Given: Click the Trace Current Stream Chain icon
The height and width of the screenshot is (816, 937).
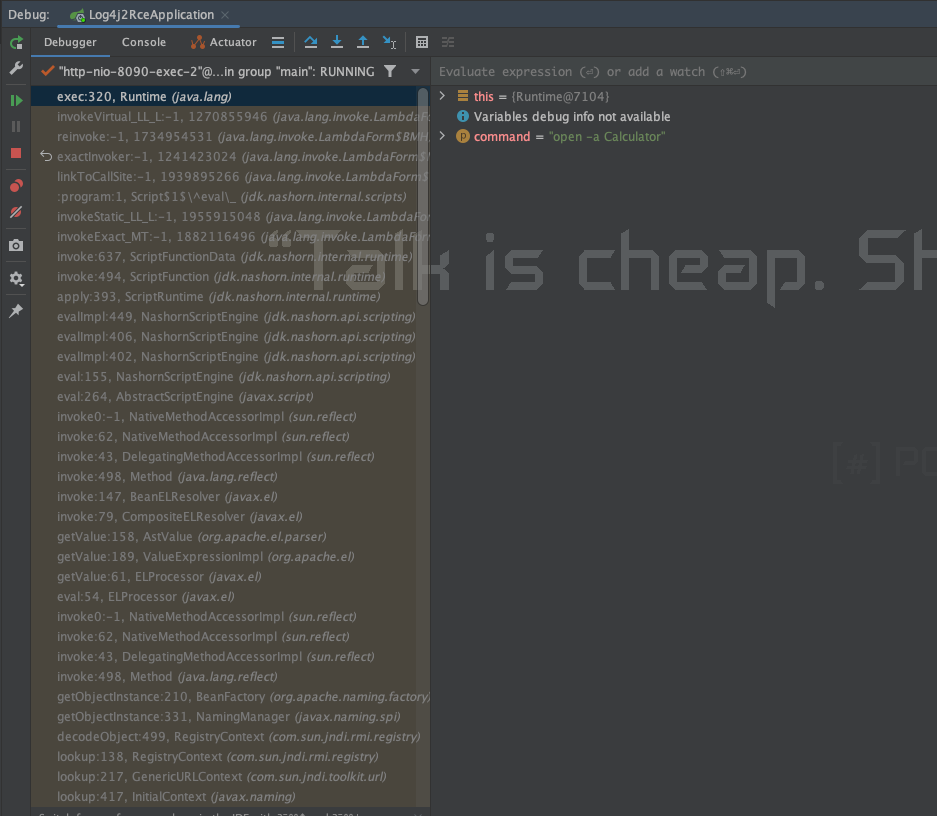Looking at the screenshot, I should (x=448, y=42).
